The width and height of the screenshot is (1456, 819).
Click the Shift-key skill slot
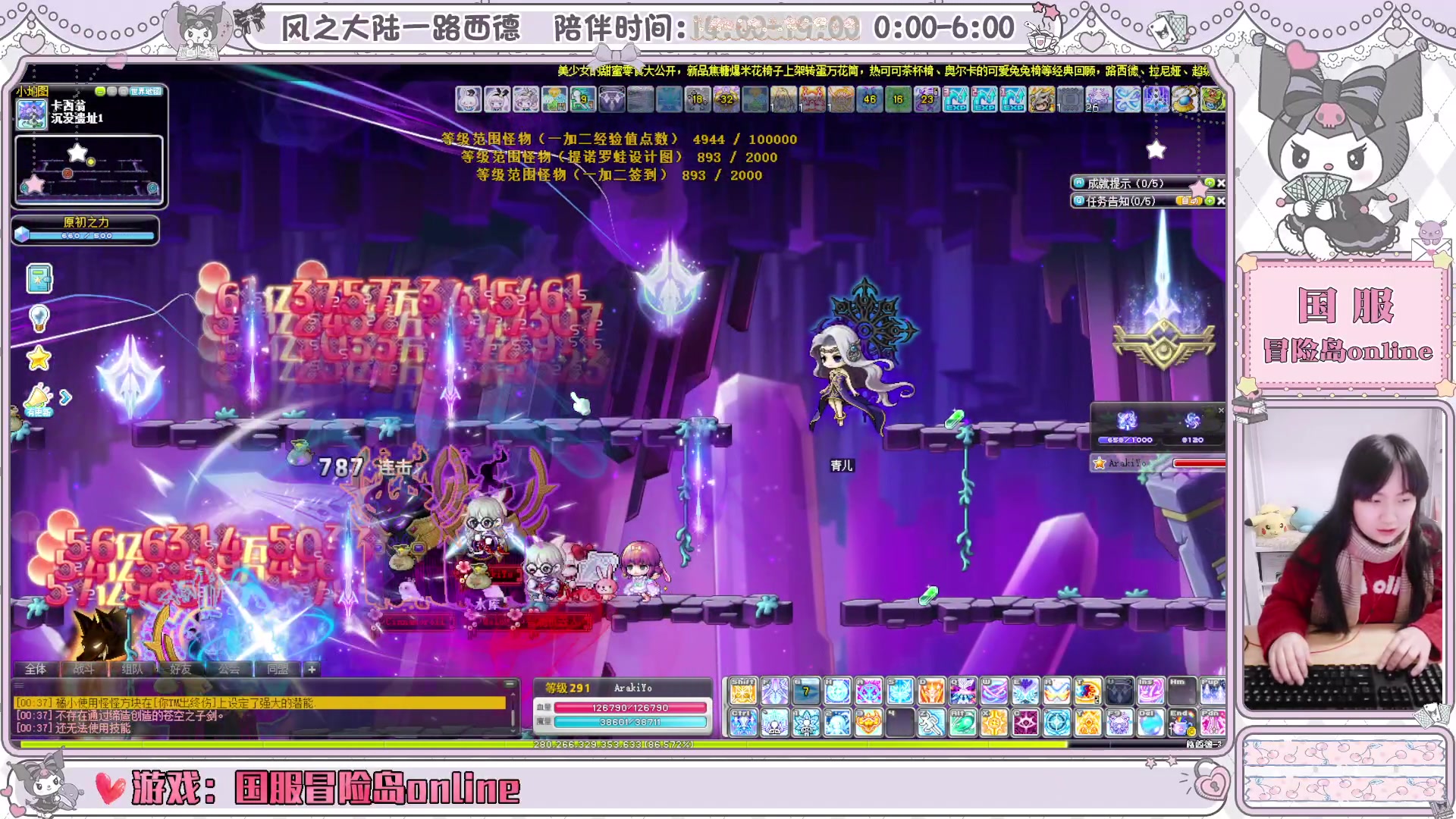pyautogui.click(x=743, y=691)
